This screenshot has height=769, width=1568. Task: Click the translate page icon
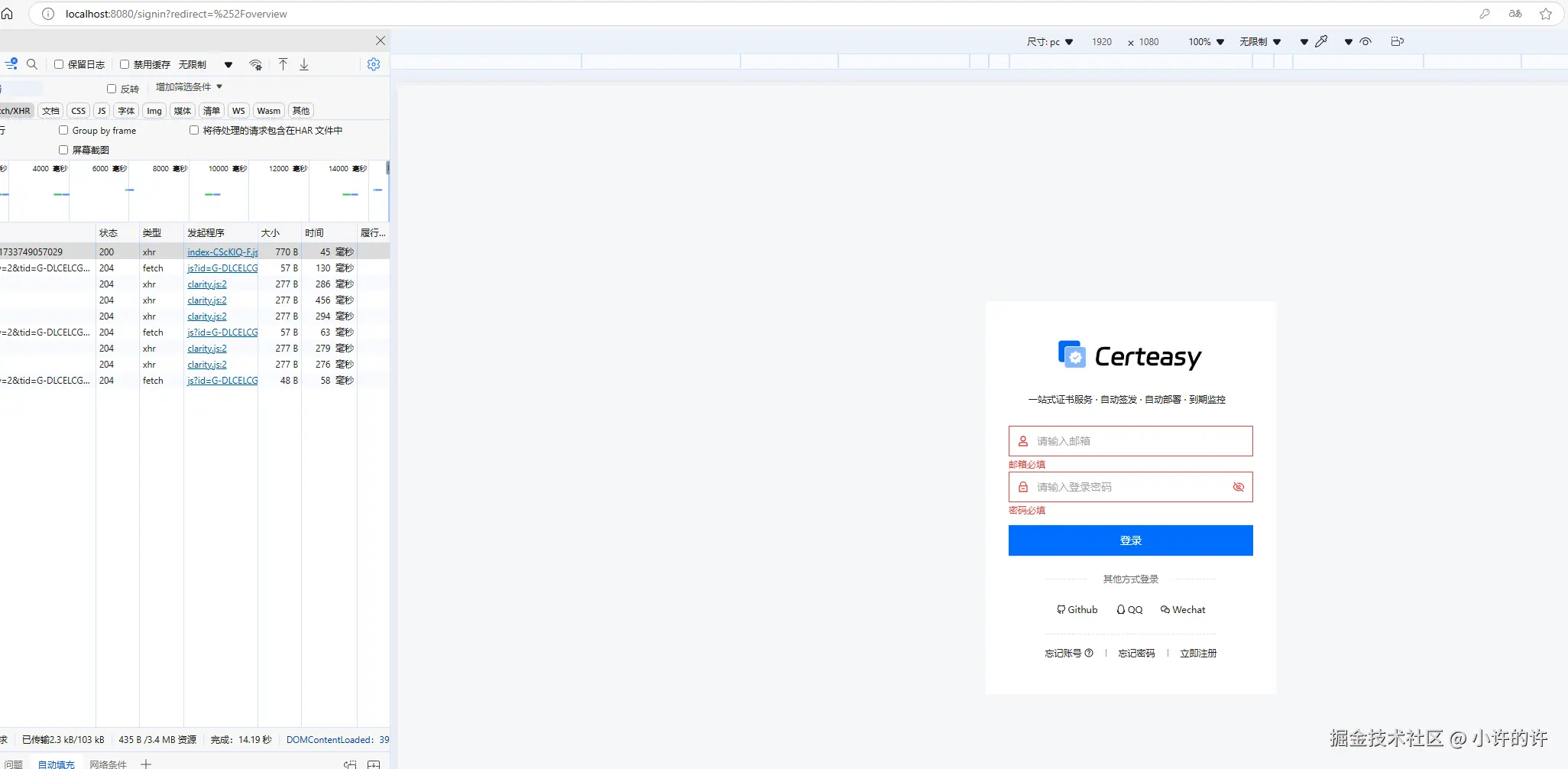pyautogui.click(x=1515, y=14)
